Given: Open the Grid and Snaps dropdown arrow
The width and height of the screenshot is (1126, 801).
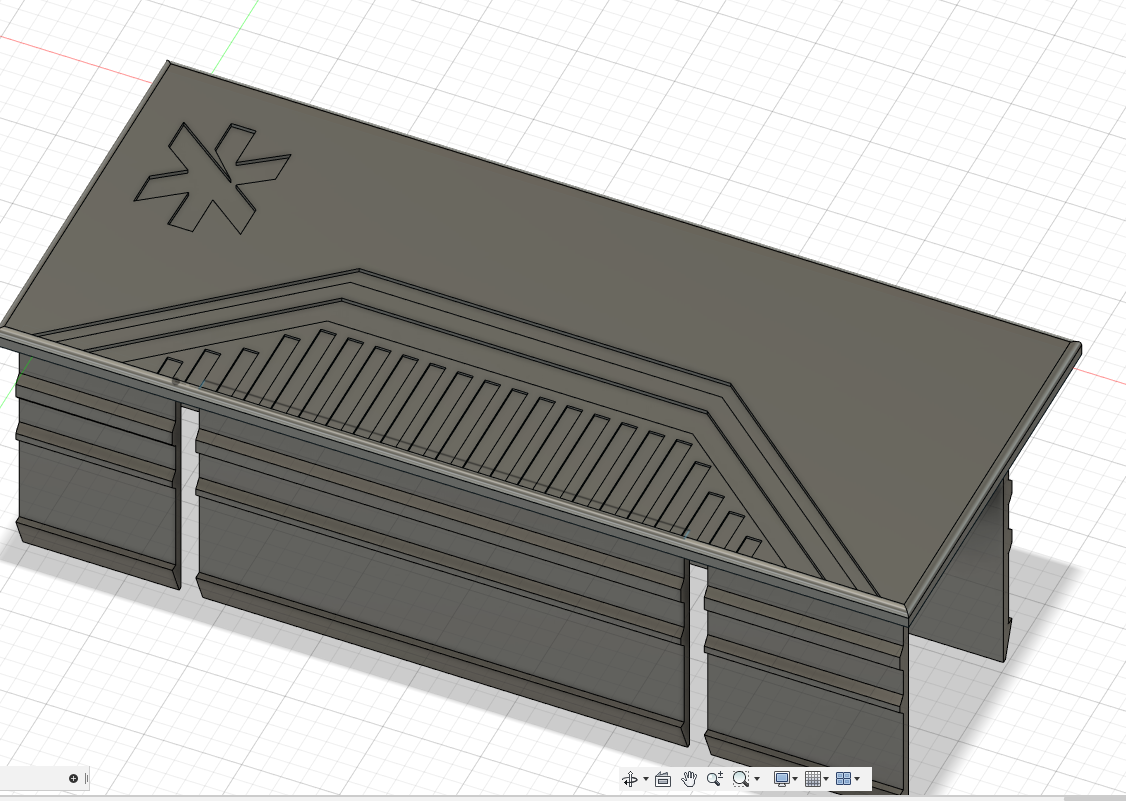Looking at the screenshot, I should coord(826,779).
